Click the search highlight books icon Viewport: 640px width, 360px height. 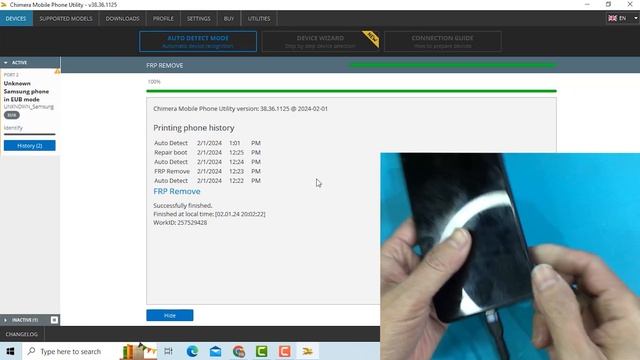[x=138, y=351]
